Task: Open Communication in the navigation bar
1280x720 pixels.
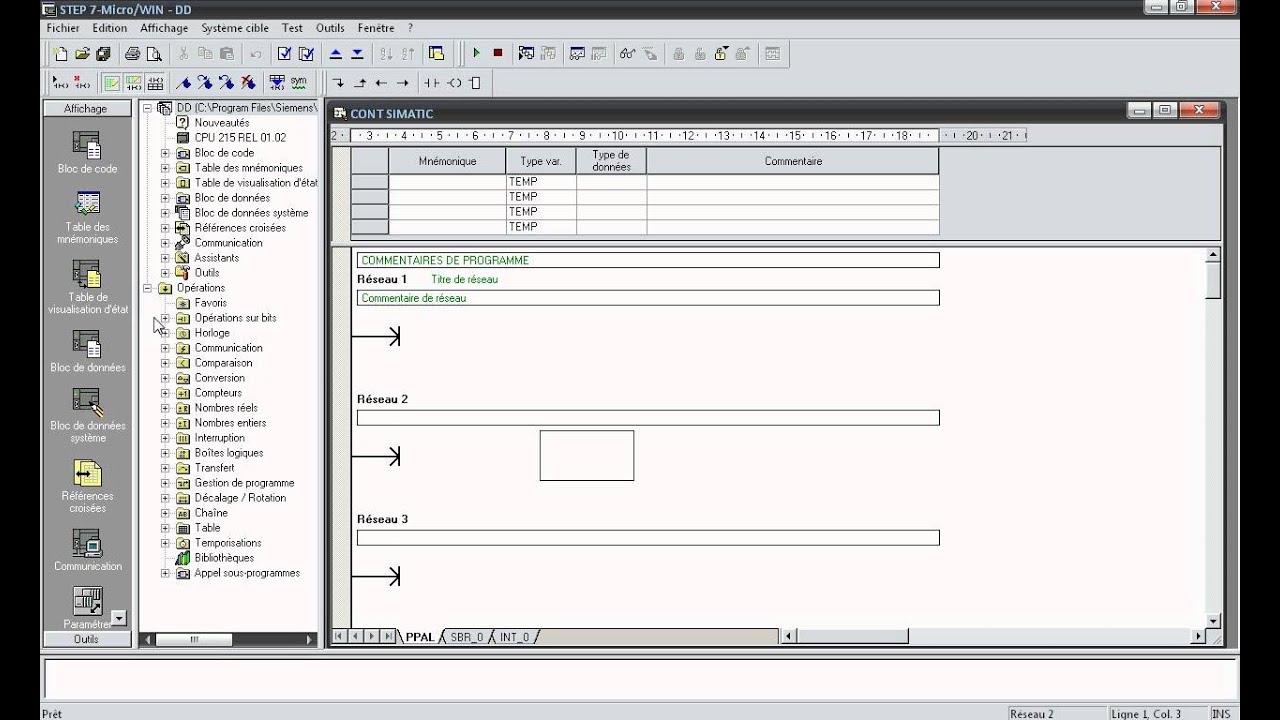Action: point(87,549)
